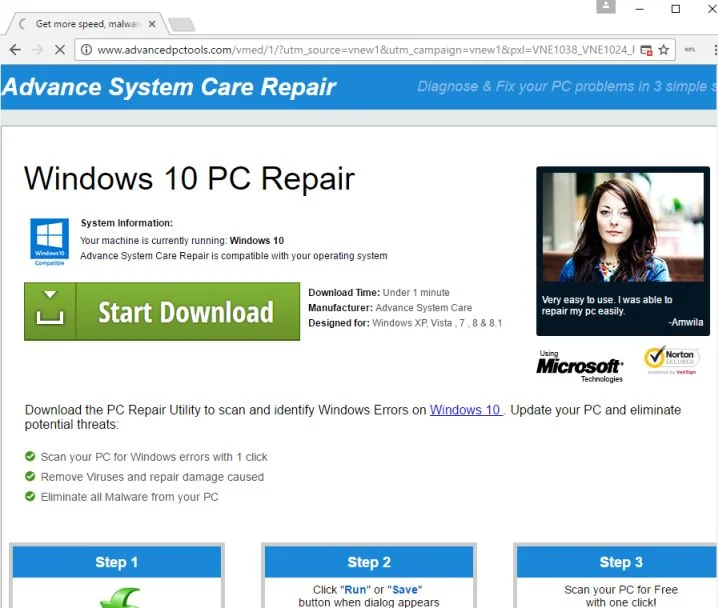
Task: Click the 'Eliminate all Malware from your PC' text
Action: (x=130, y=497)
